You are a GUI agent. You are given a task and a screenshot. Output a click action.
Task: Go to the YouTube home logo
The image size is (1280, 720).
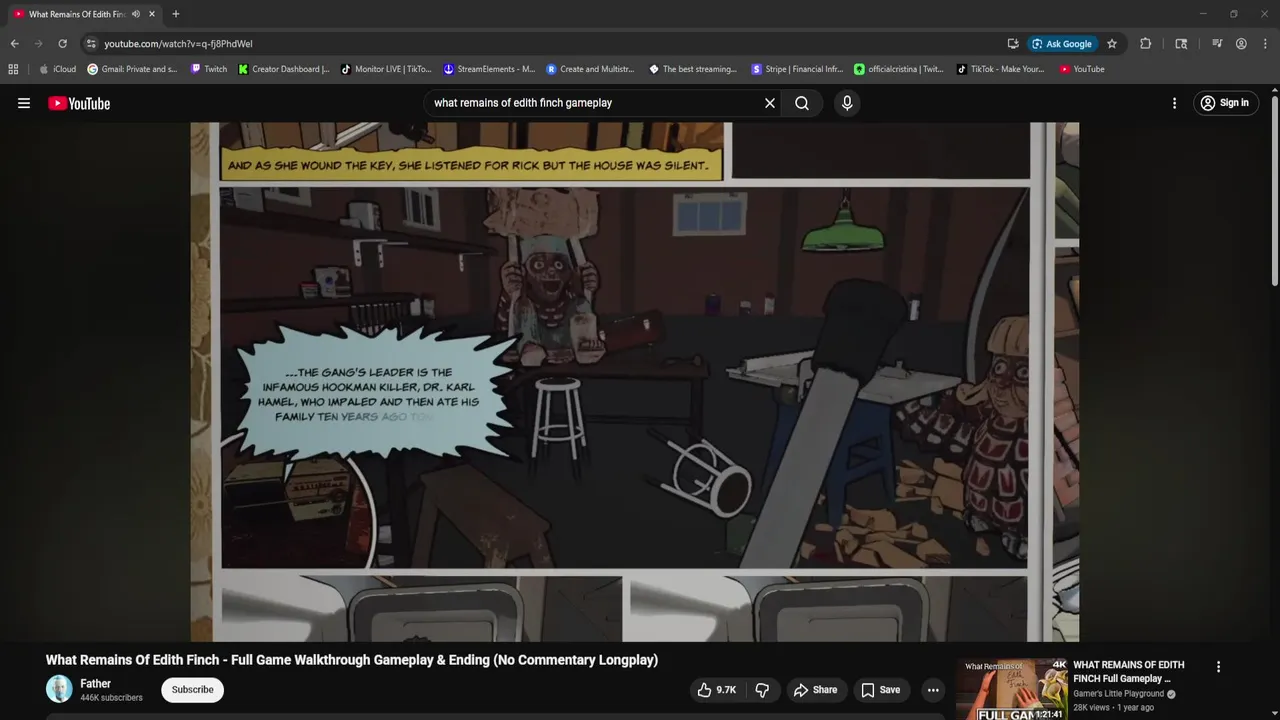click(79, 103)
